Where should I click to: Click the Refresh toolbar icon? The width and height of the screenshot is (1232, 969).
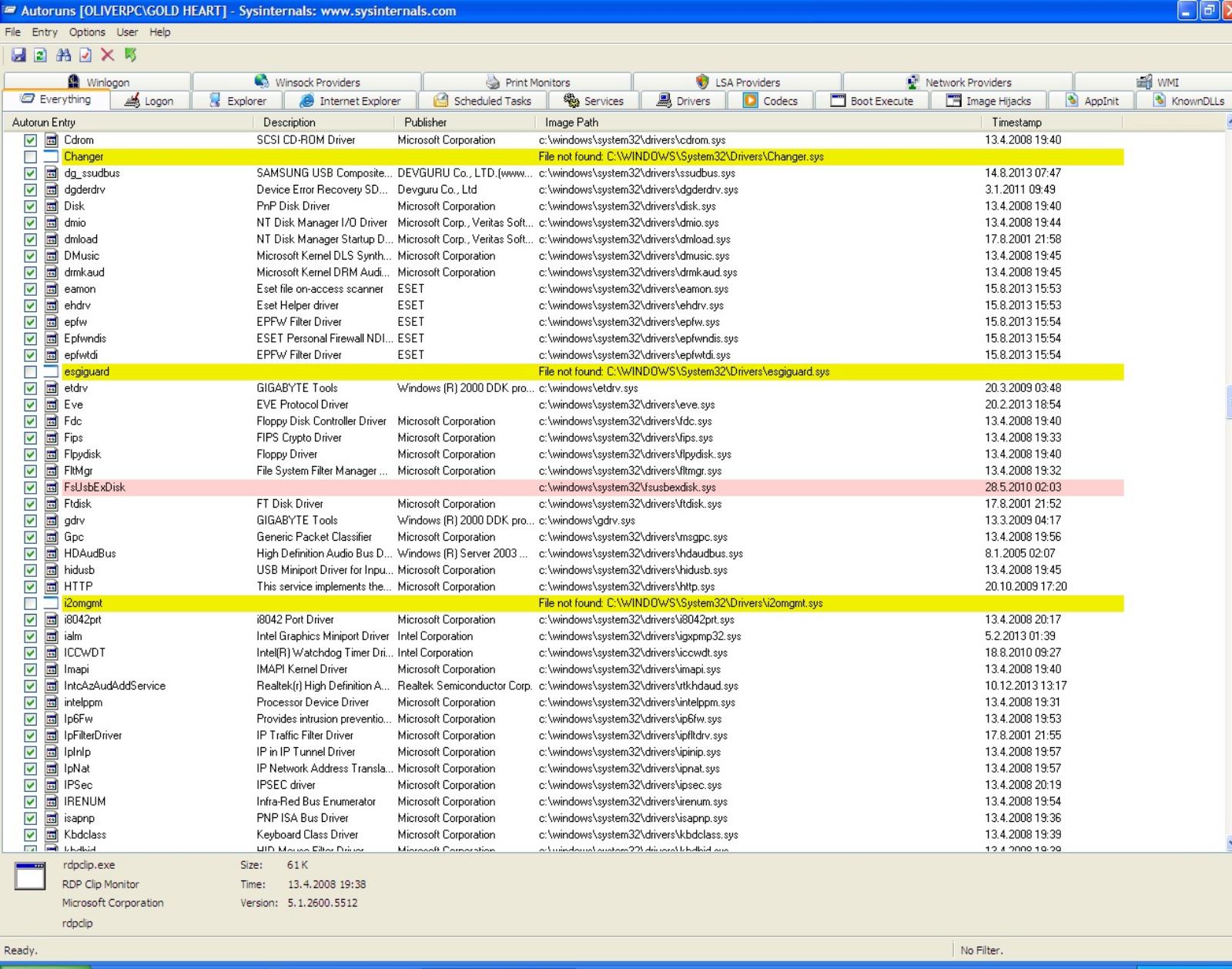pos(41,55)
